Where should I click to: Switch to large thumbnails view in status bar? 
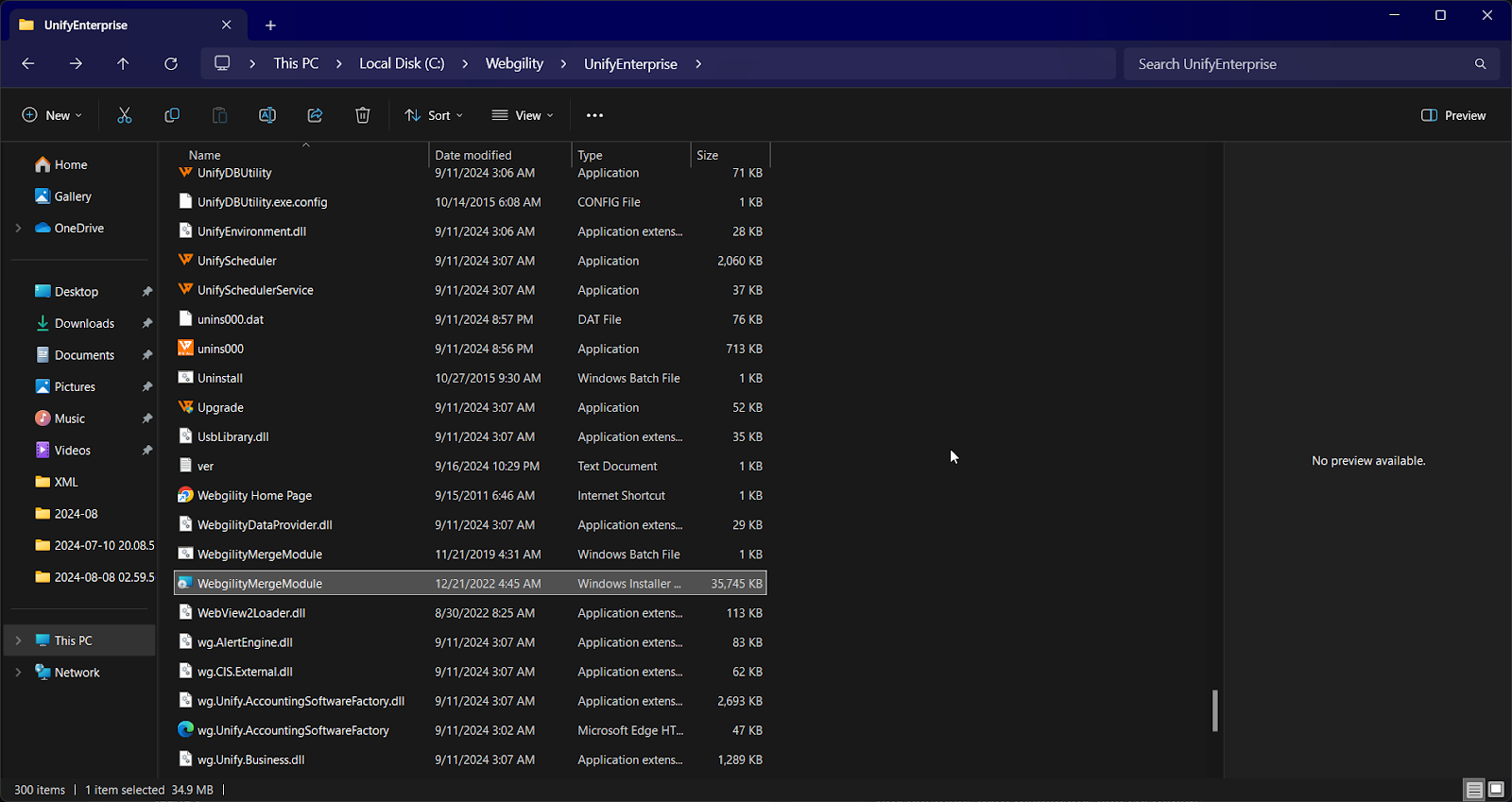[x=1496, y=789]
